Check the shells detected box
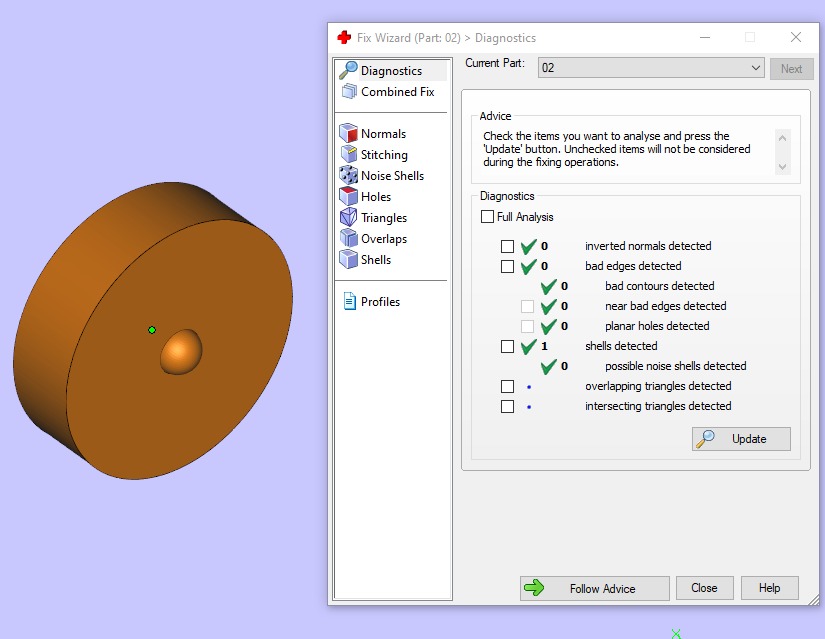825x639 pixels. pyautogui.click(x=507, y=346)
